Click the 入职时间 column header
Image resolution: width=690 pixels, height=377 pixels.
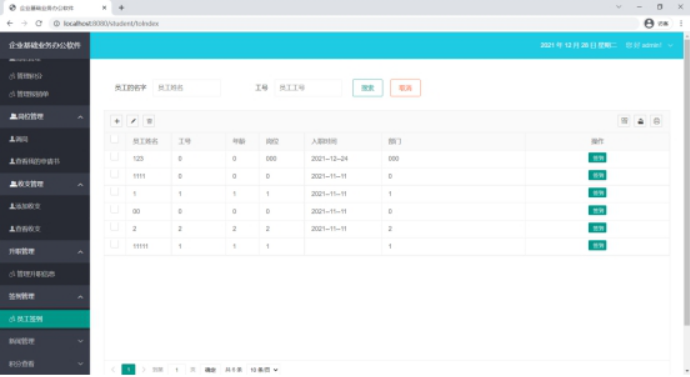(x=324, y=141)
